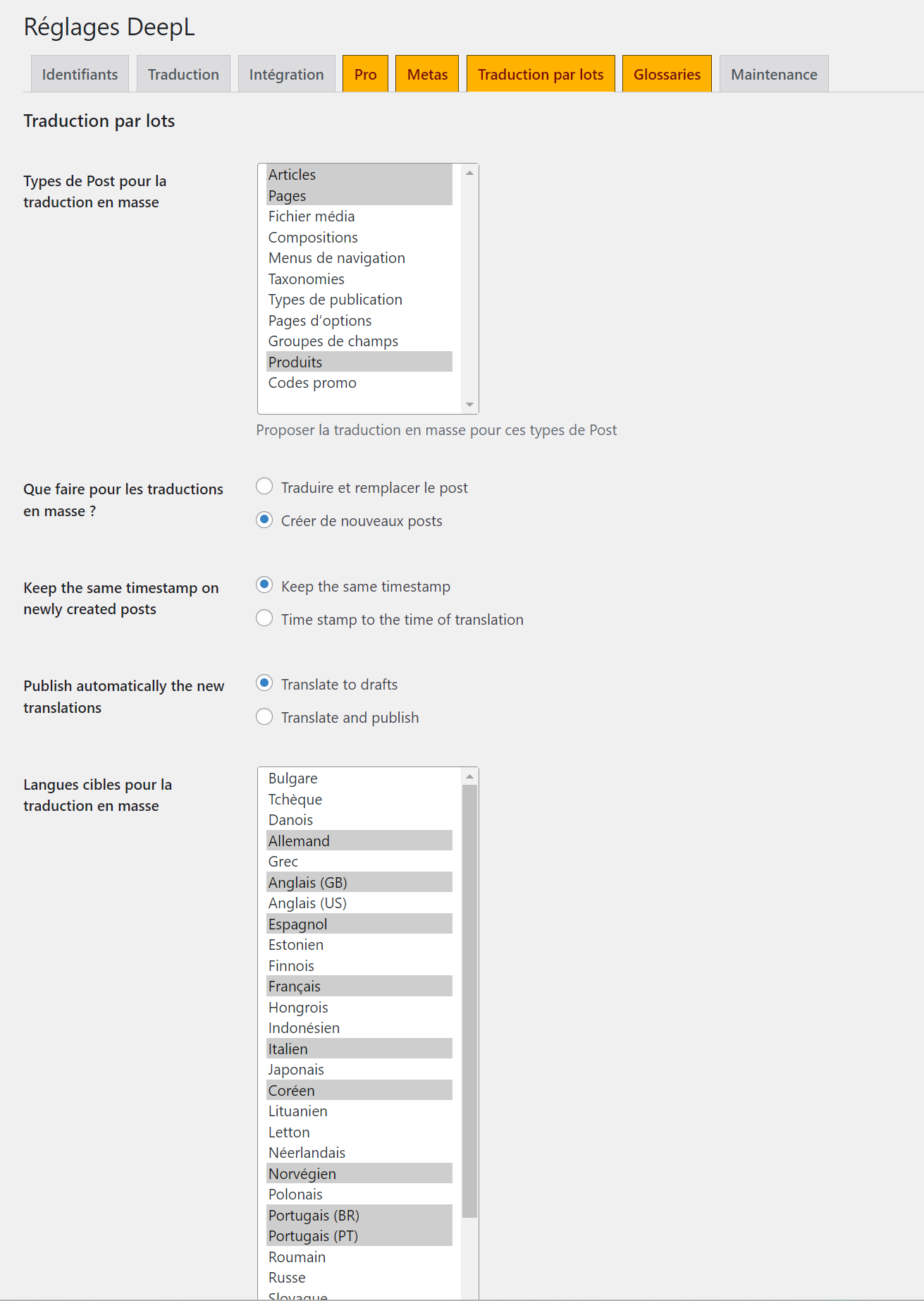Select 'Japonais' in target languages list

296,1070
